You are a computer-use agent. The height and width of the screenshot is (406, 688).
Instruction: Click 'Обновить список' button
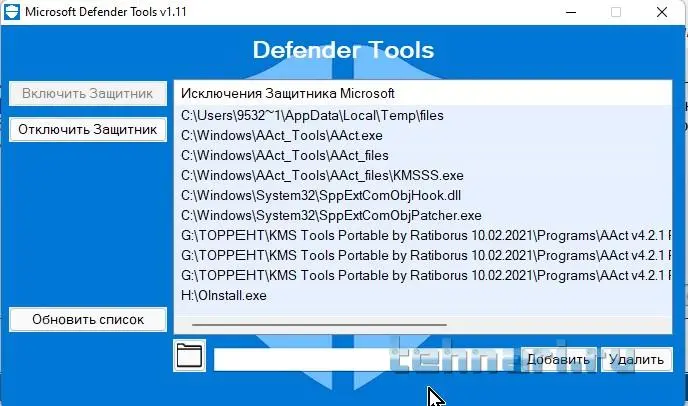[x=88, y=320]
